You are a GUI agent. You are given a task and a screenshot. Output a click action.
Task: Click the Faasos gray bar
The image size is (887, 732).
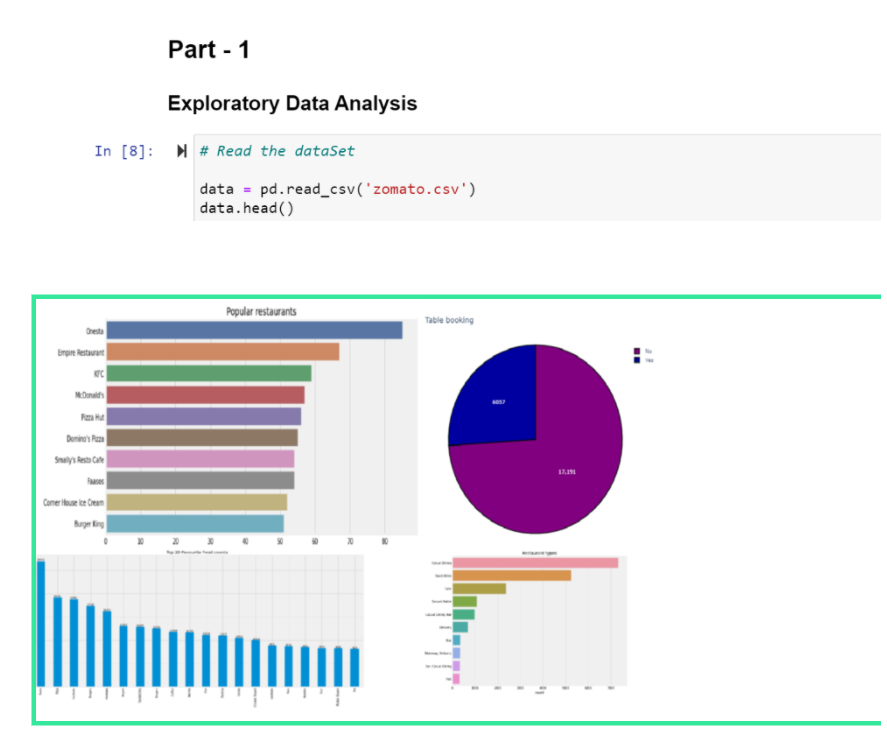pyautogui.click(x=200, y=481)
